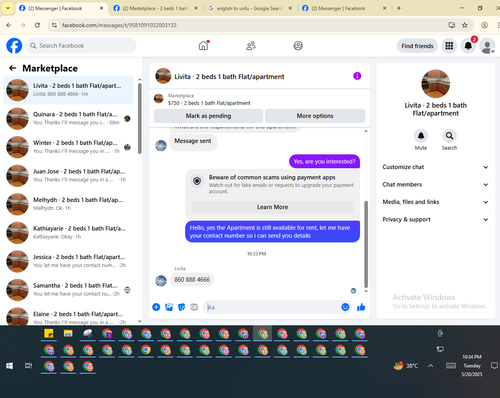Open the Winter conversation
Image resolution: width=500 pixels, height=398 pixels.
68,147
